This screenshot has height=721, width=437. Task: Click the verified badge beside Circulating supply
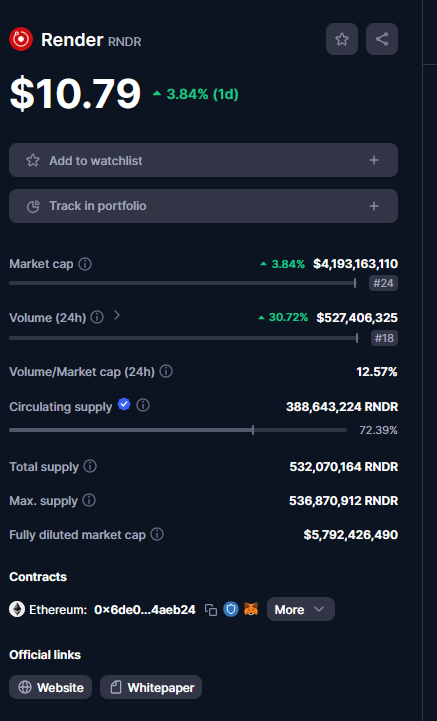(124, 404)
